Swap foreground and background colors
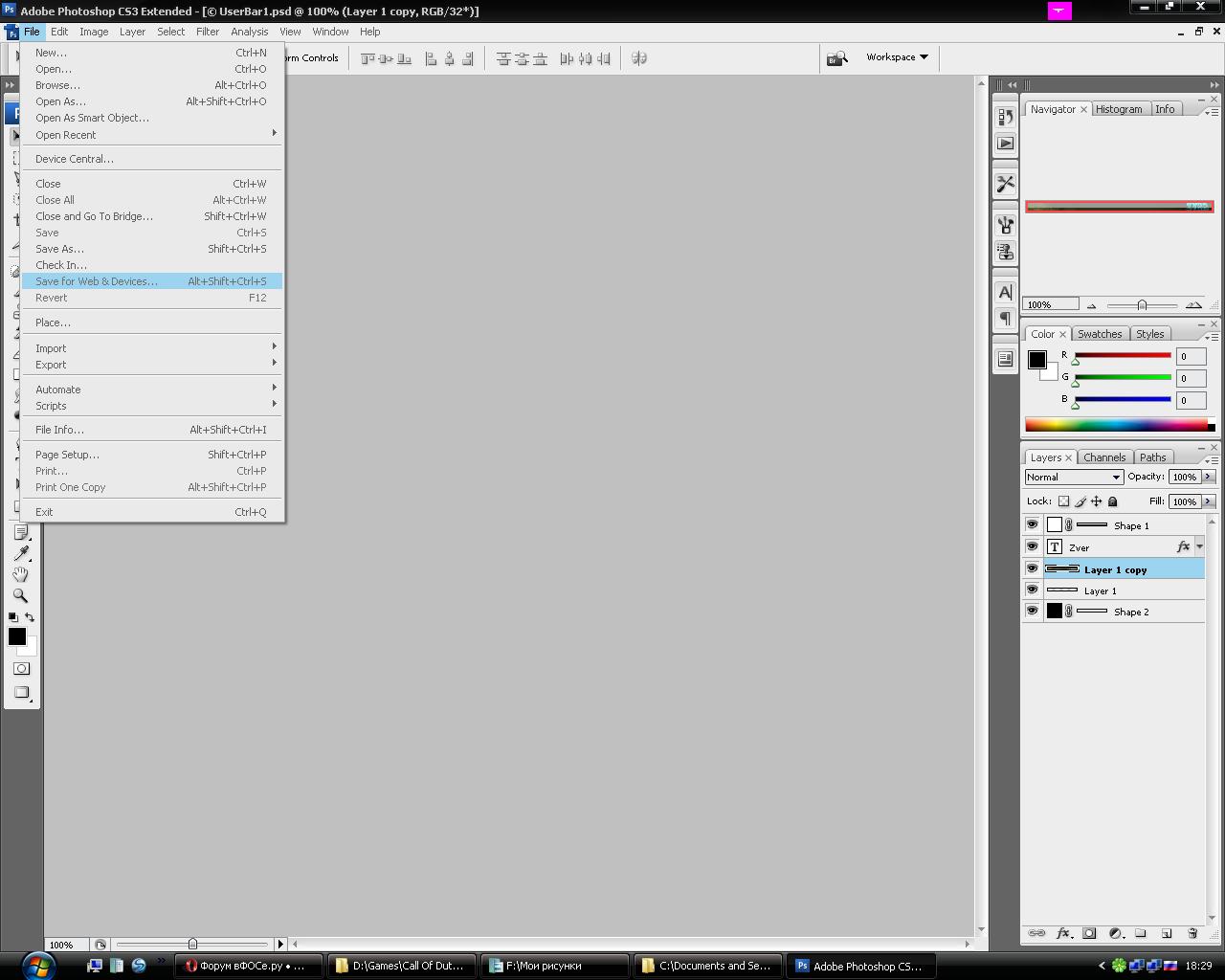 click(30, 617)
